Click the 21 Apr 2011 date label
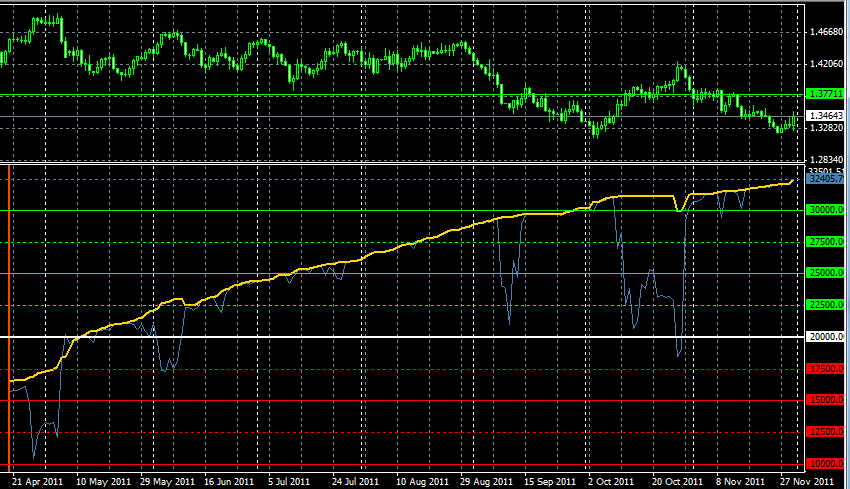This screenshot has width=850, height=489. pos(37,481)
